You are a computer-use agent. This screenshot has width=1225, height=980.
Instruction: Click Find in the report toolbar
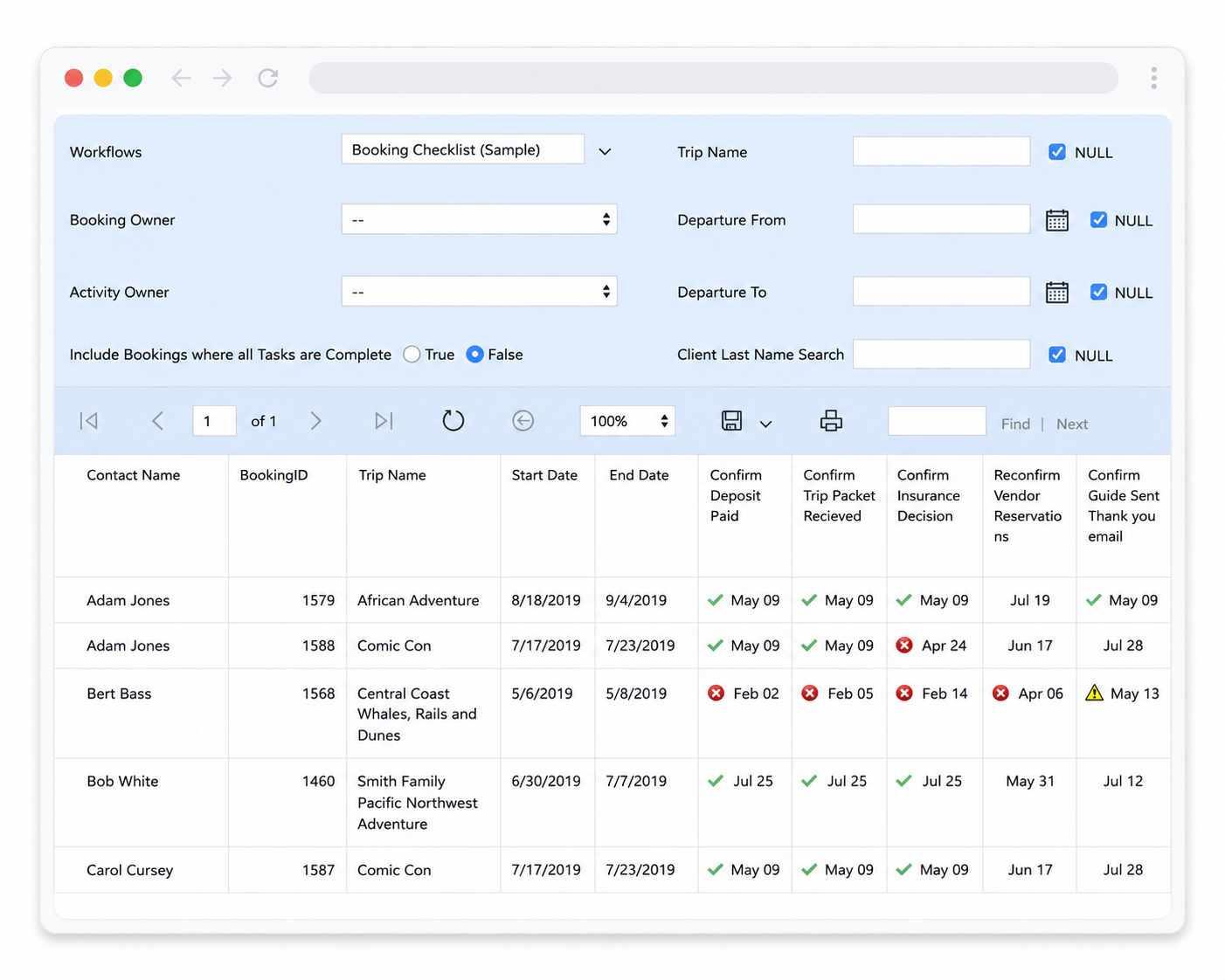(x=1015, y=424)
